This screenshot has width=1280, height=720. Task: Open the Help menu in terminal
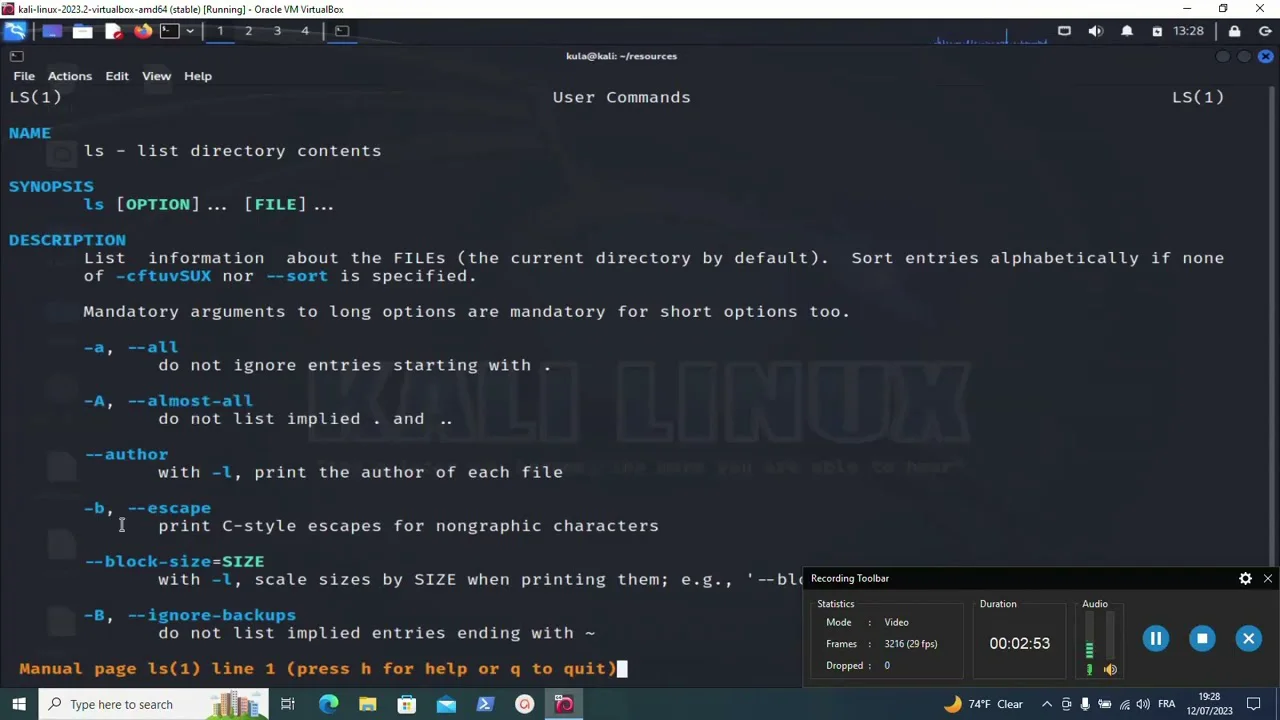tap(198, 76)
